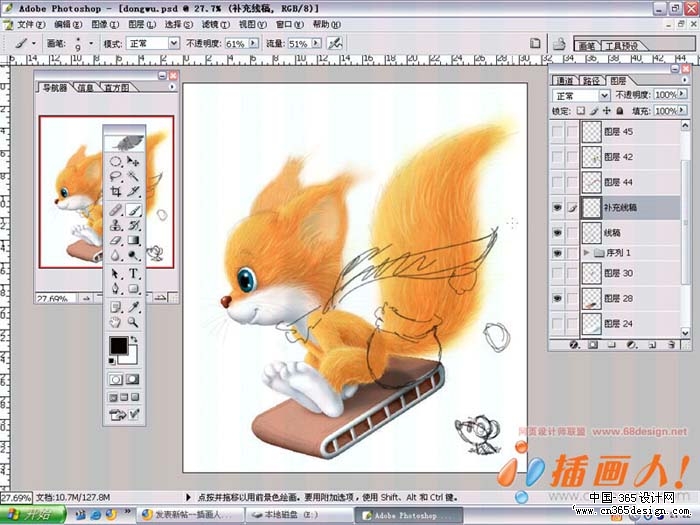This screenshot has height=525, width=700.
Task: Select the Healing Brush tool
Action: coord(116,210)
